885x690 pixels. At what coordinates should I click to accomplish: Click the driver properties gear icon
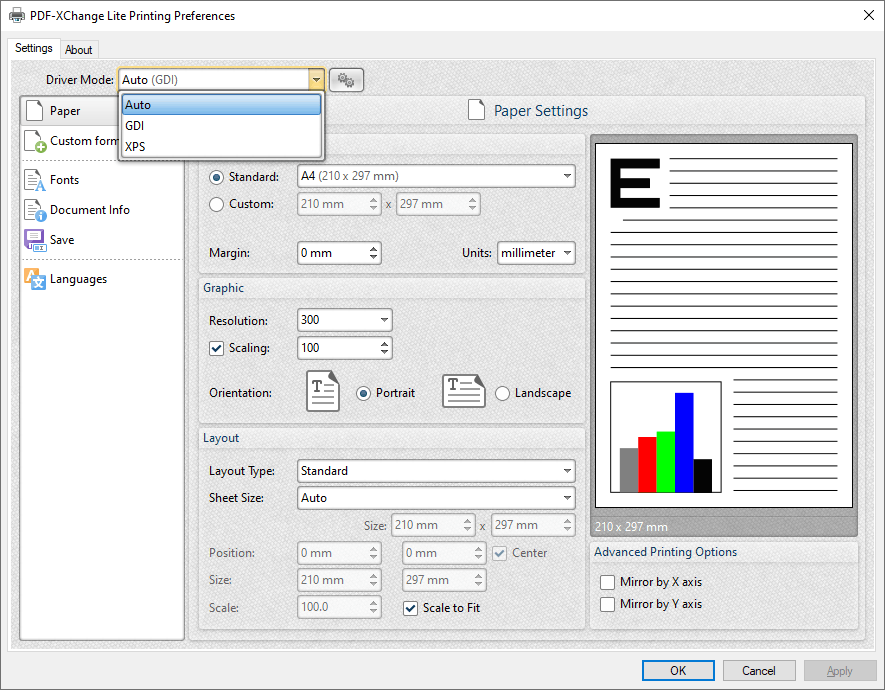click(x=346, y=79)
